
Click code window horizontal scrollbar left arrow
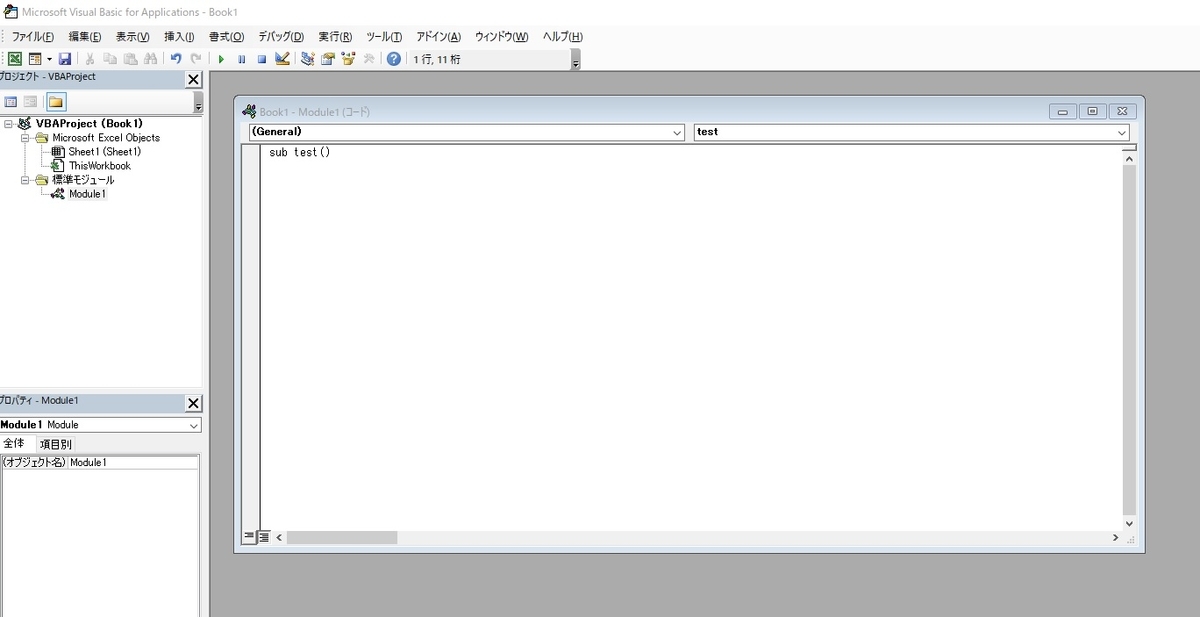pos(279,538)
